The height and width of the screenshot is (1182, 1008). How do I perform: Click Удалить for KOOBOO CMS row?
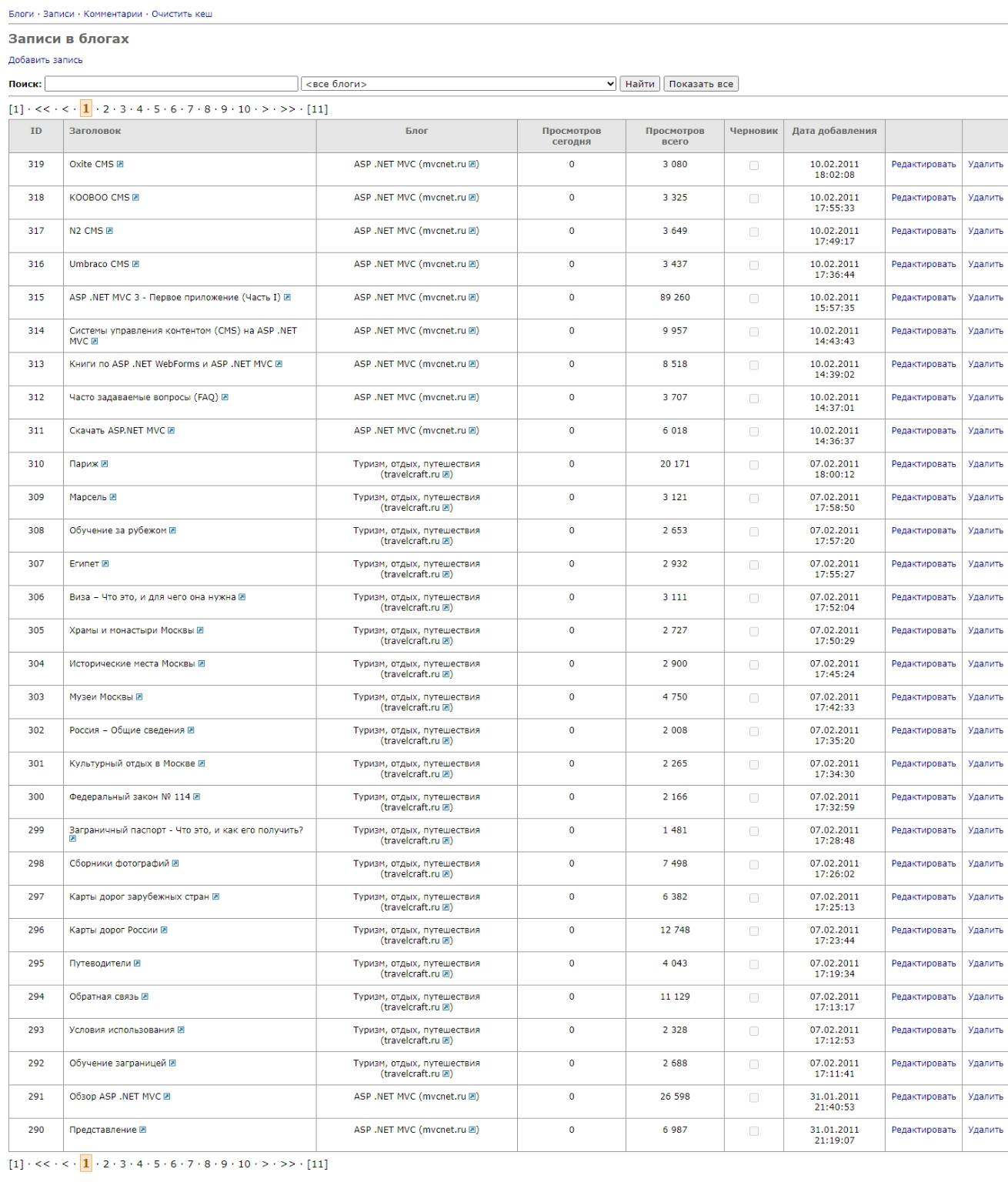986,198
